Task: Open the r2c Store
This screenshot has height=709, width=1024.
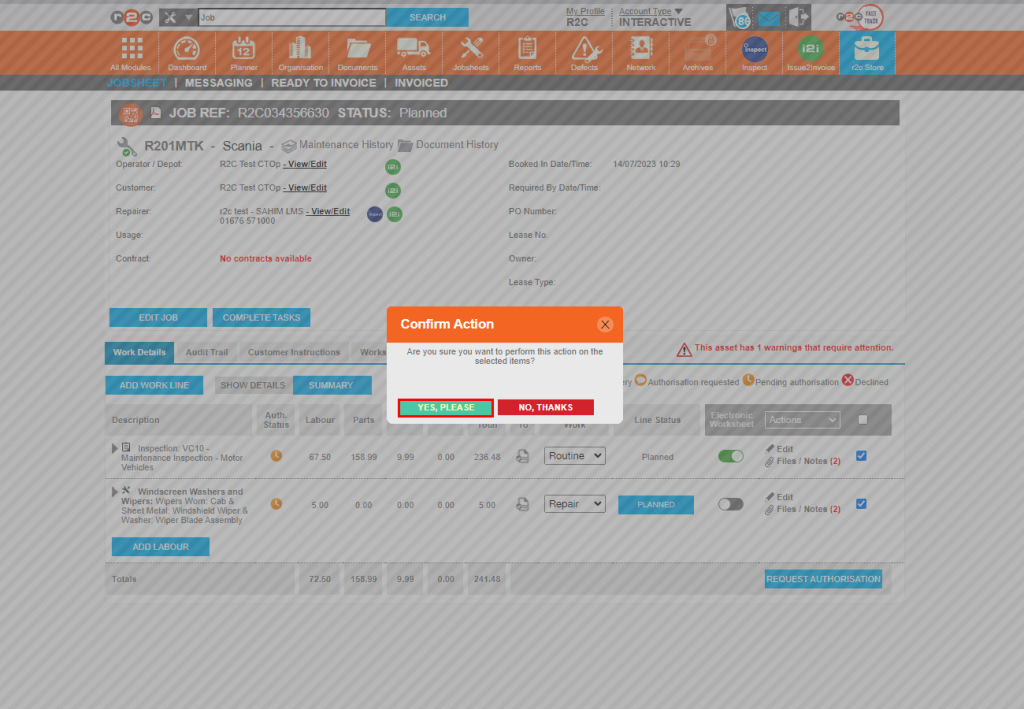Action: point(866,52)
